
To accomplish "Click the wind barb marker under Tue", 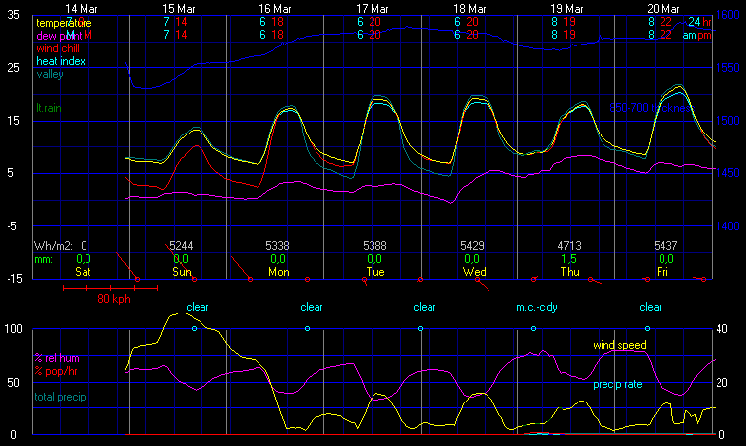I will [364, 279].
